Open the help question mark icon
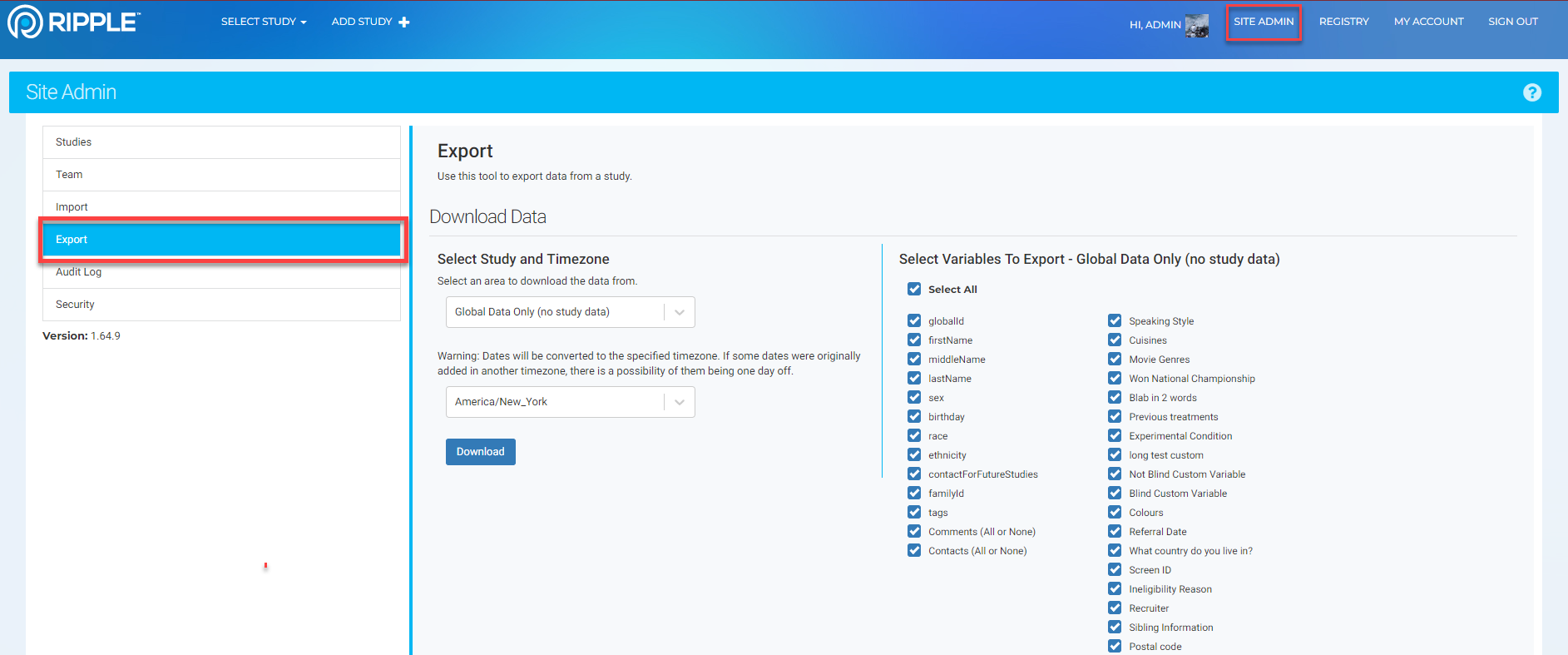The image size is (1568, 655). pos(1531,92)
